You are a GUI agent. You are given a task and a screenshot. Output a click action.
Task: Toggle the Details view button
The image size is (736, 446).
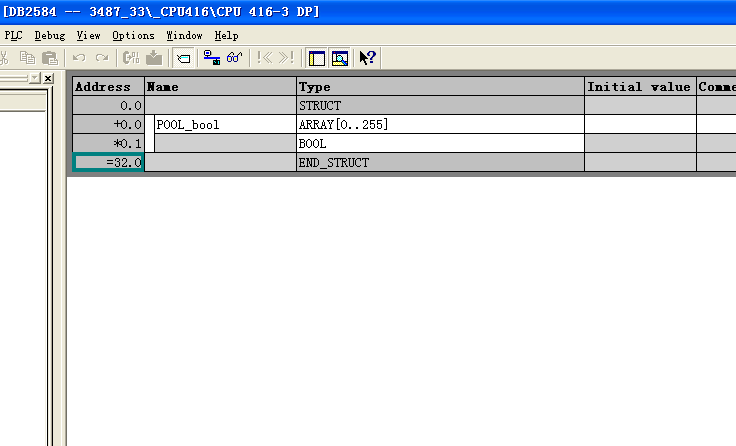[x=340, y=58]
